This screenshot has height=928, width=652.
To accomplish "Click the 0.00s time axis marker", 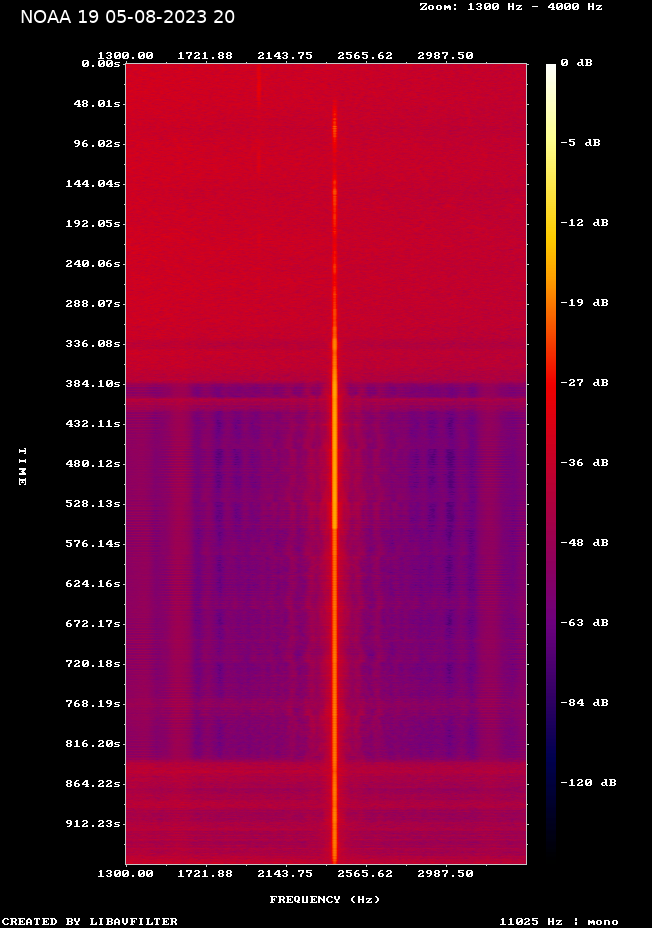I will [x=101, y=63].
